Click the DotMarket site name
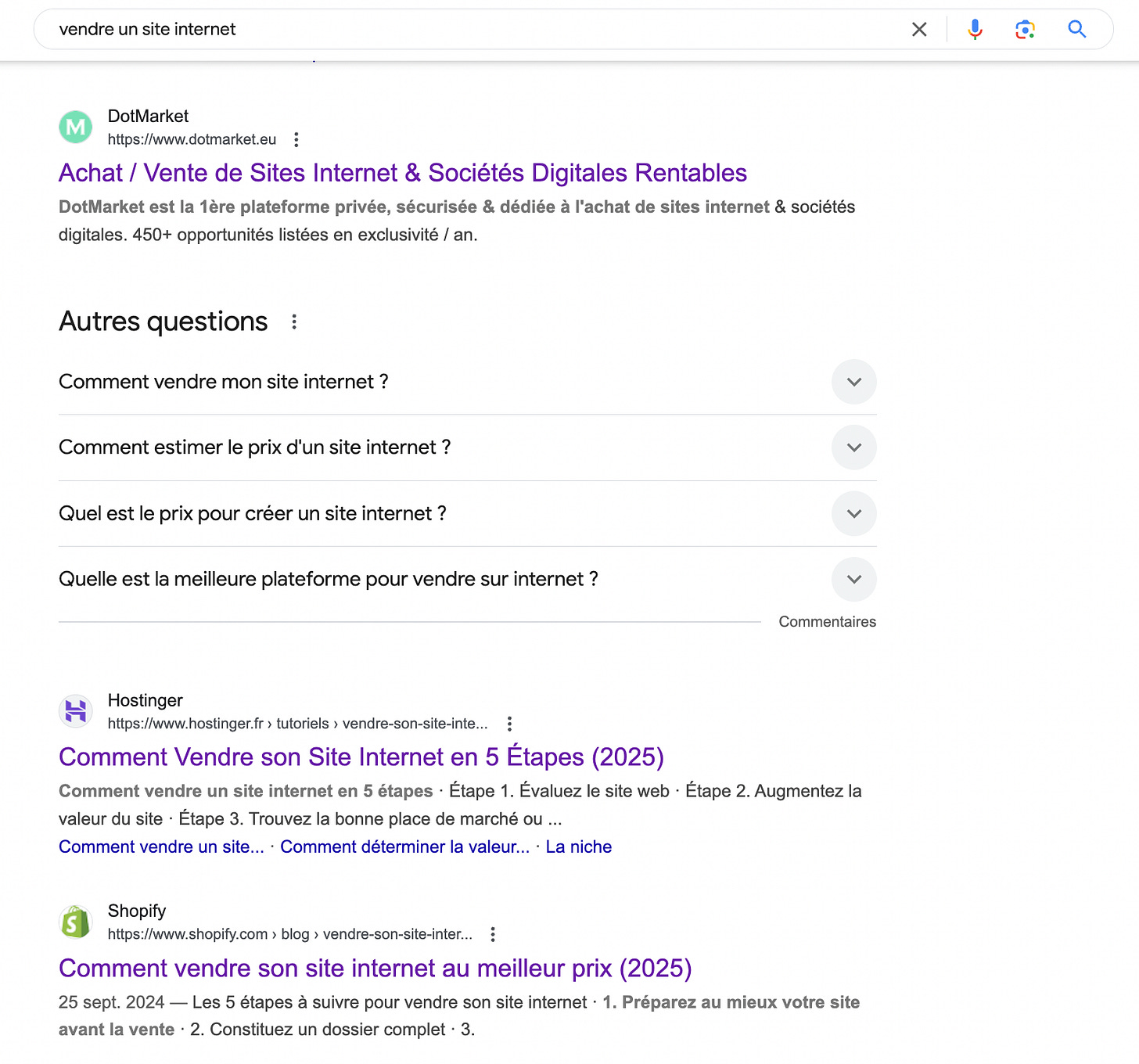Viewport: 1139px width, 1064px height. [x=148, y=117]
